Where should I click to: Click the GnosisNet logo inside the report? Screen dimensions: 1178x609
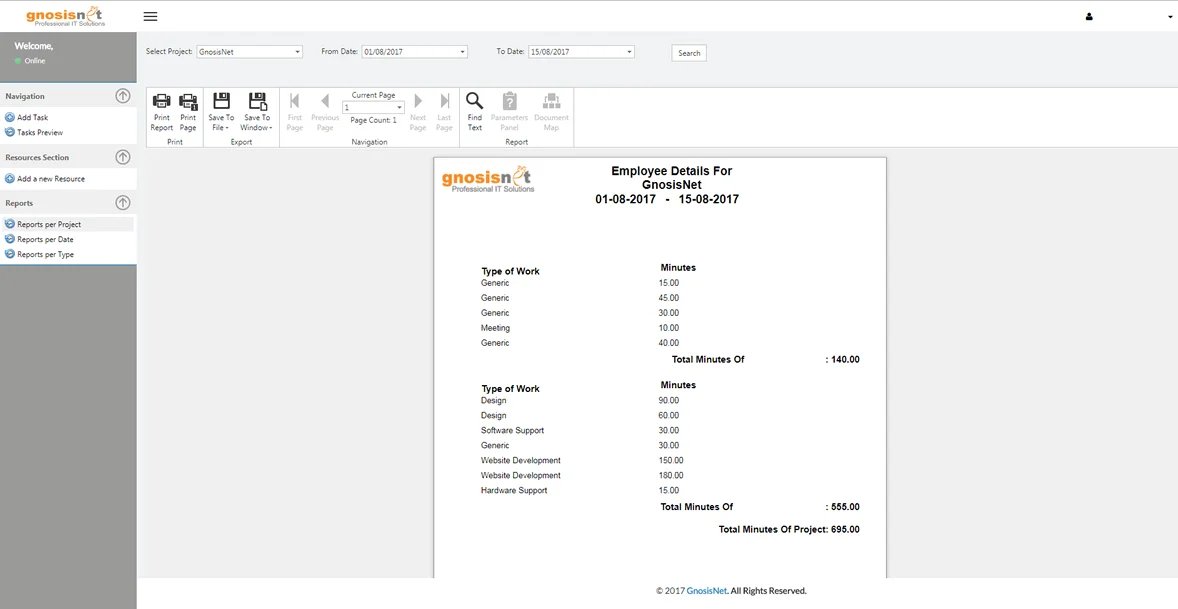[488, 179]
